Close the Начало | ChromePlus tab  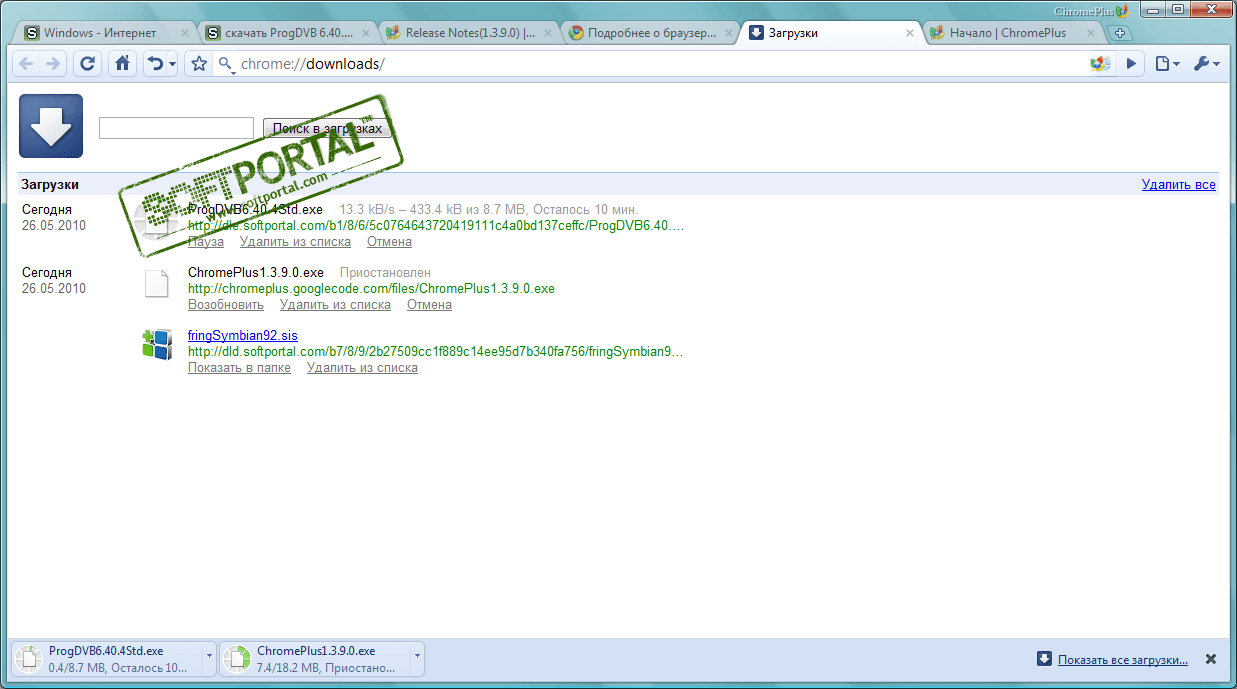[x=1092, y=33]
